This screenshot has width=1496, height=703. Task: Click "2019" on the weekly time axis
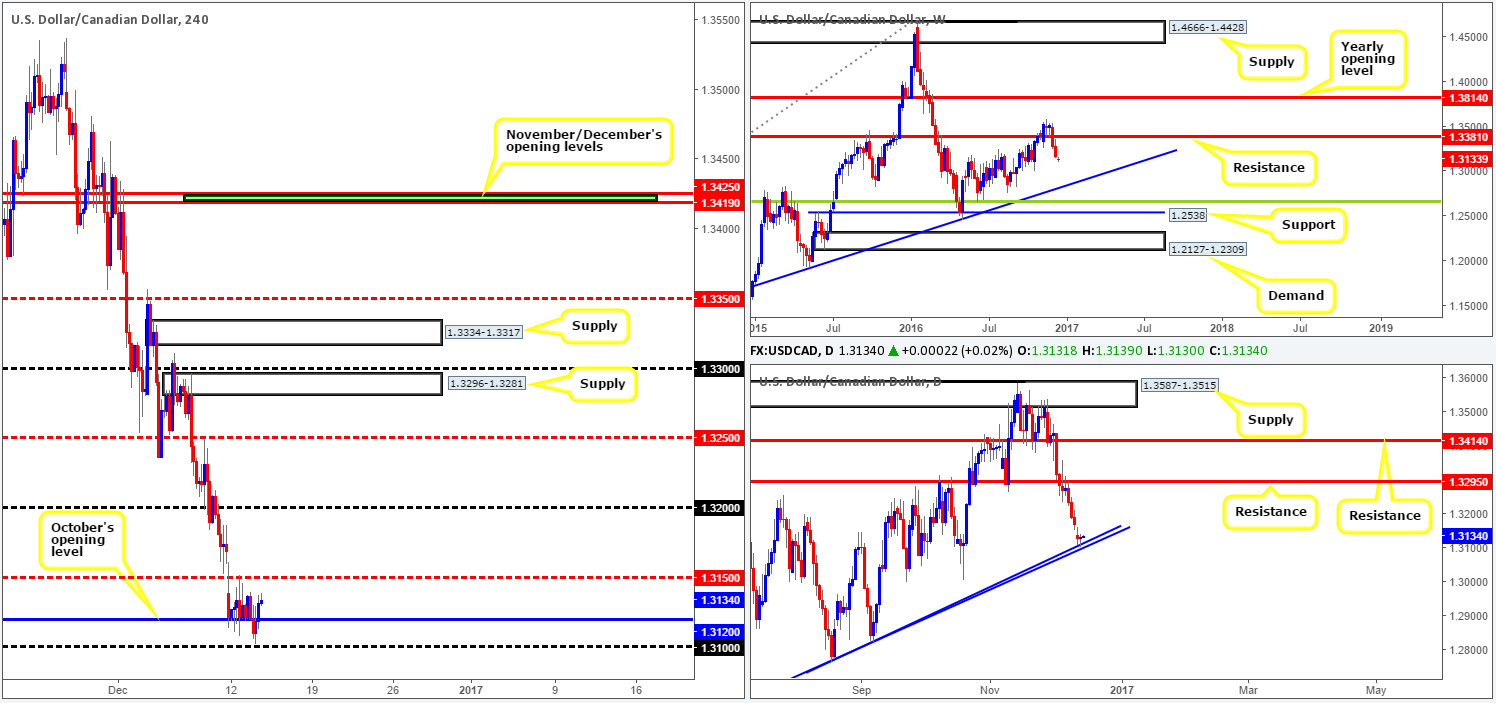(x=1380, y=326)
